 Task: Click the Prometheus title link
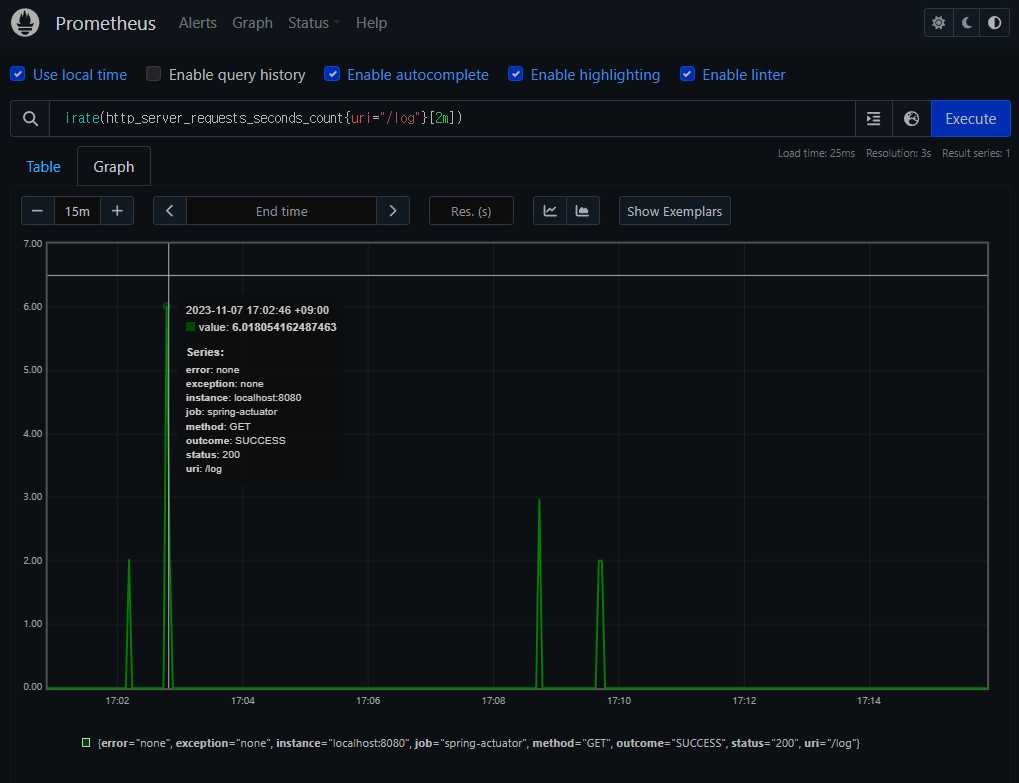(105, 23)
